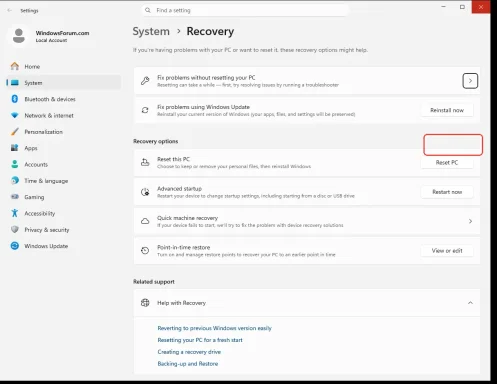
Task: Click the Gaming controller icon
Action: (x=15, y=197)
